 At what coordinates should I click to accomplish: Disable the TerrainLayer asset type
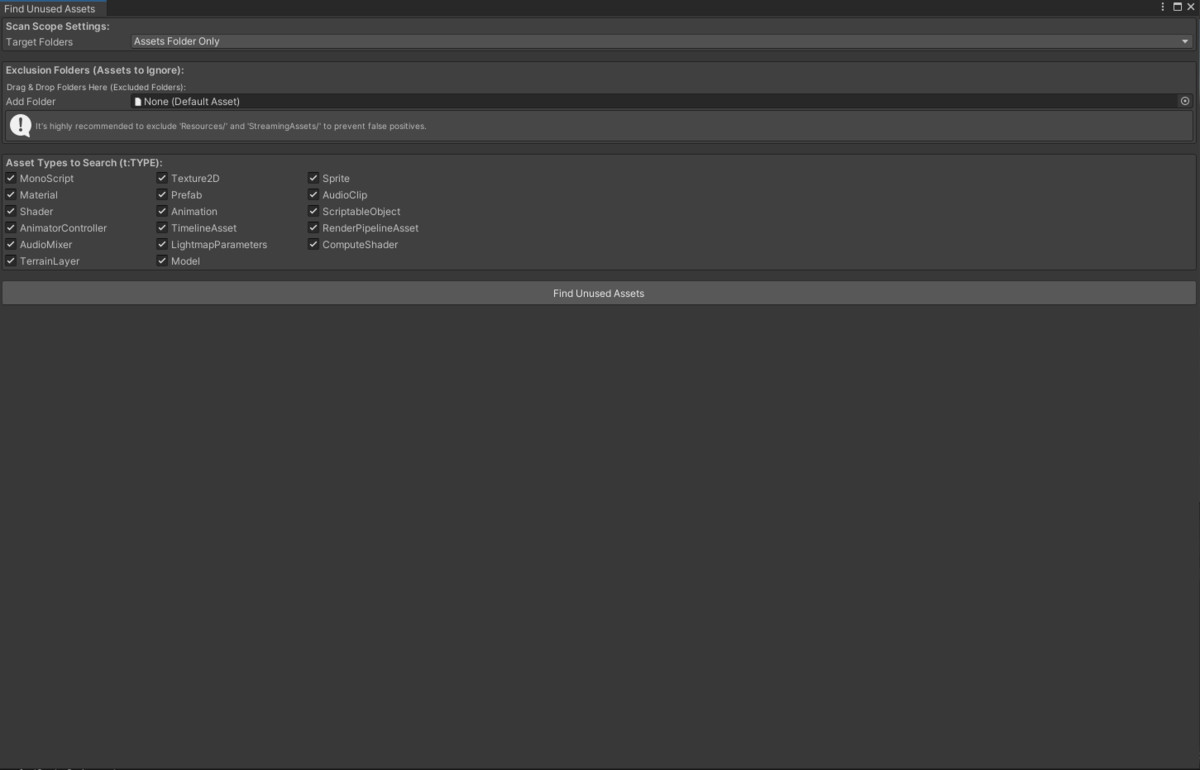click(10, 260)
